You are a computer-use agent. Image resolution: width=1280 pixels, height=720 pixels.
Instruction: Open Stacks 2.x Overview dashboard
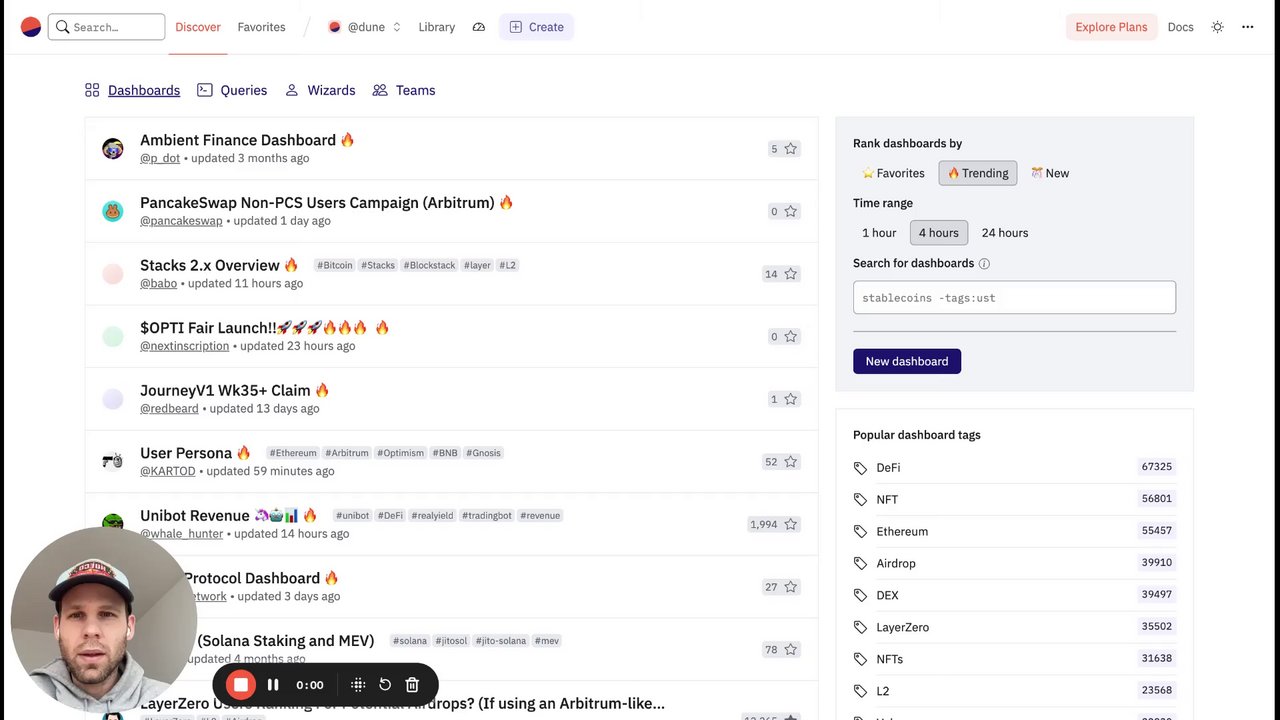click(x=210, y=265)
